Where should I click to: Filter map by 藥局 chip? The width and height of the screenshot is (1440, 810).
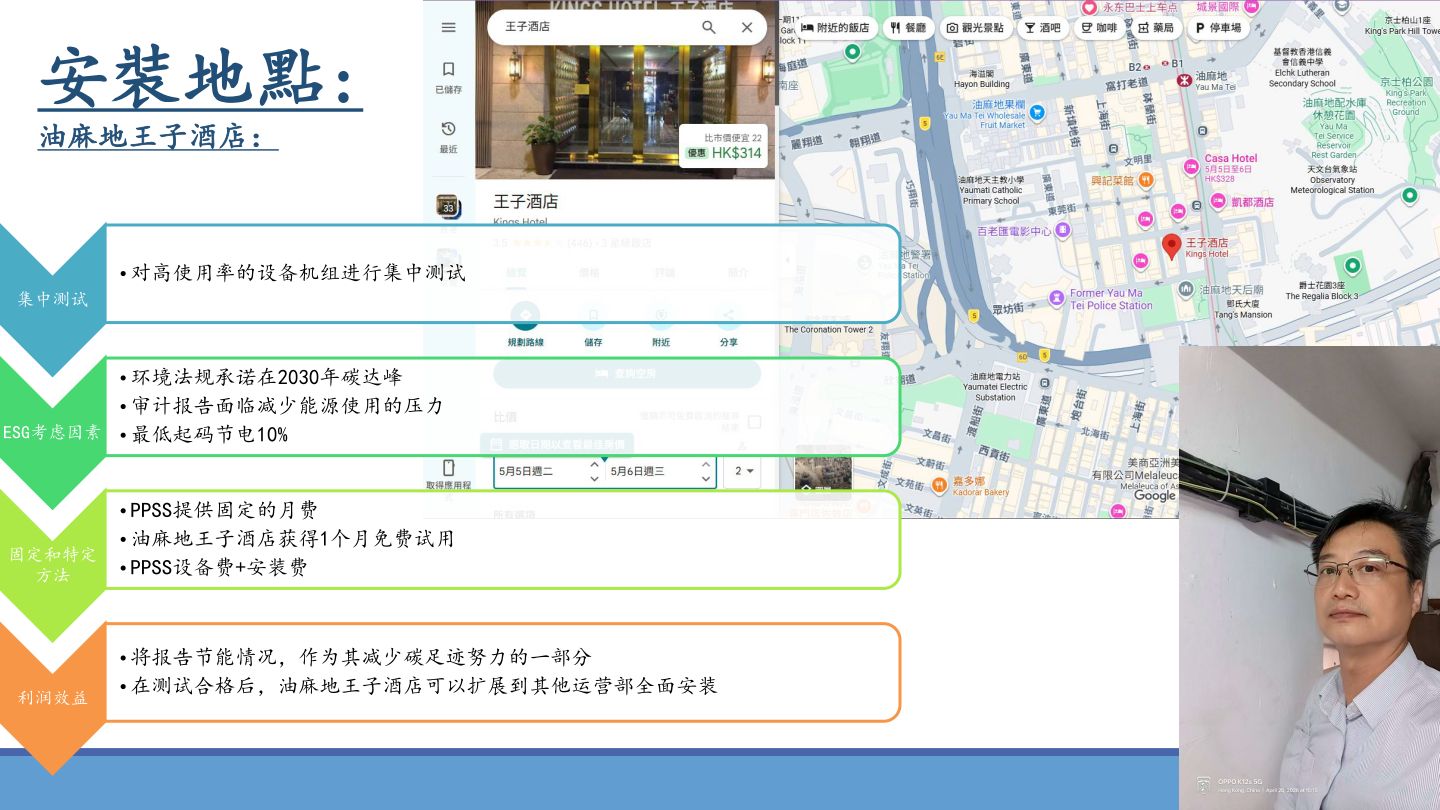pyautogui.click(x=1157, y=28)
